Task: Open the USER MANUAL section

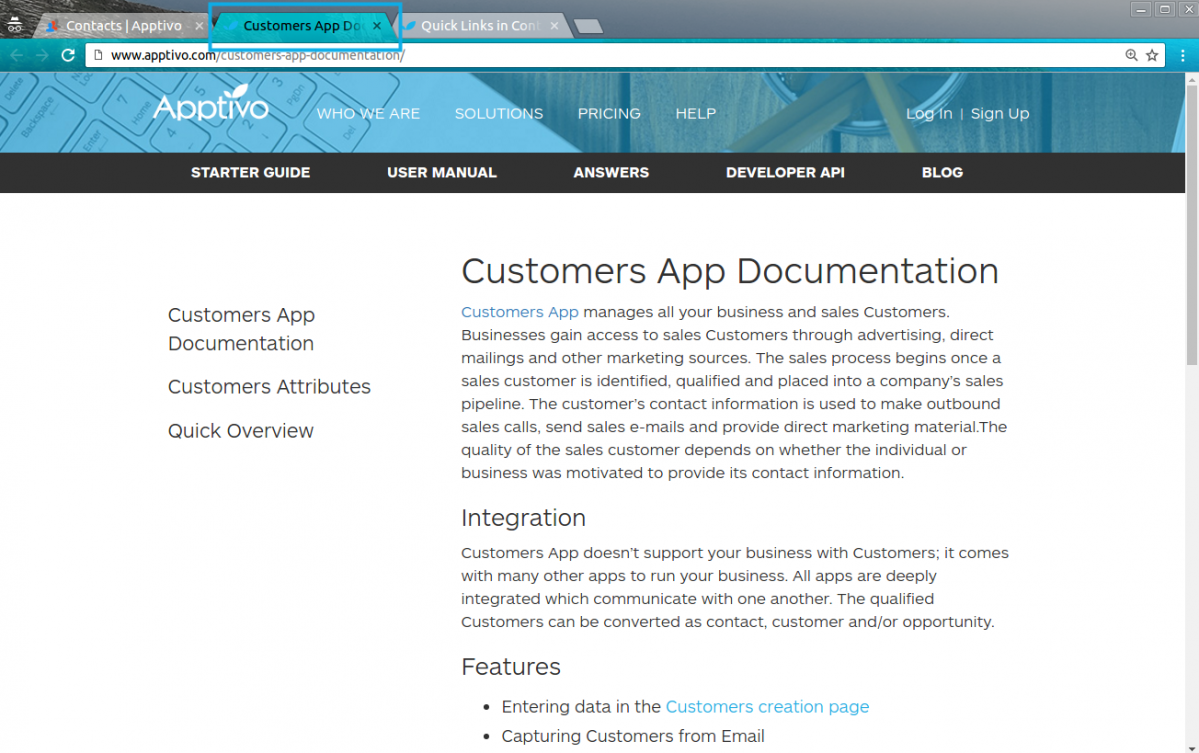Action: (x=441, y=173)
